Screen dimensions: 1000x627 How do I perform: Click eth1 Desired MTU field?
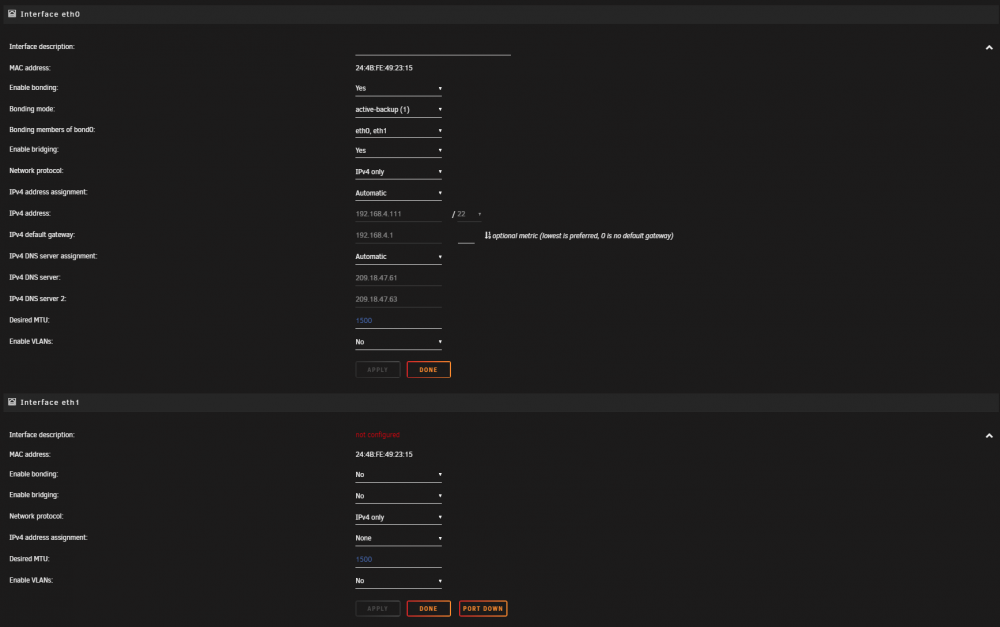399,559
